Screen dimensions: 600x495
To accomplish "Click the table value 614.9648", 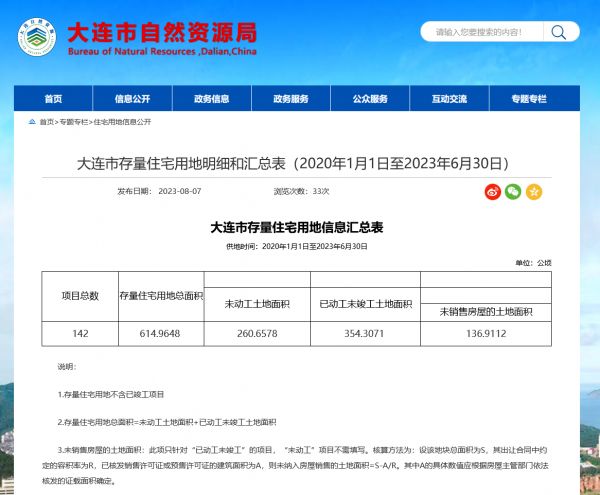I will (160, 334).
